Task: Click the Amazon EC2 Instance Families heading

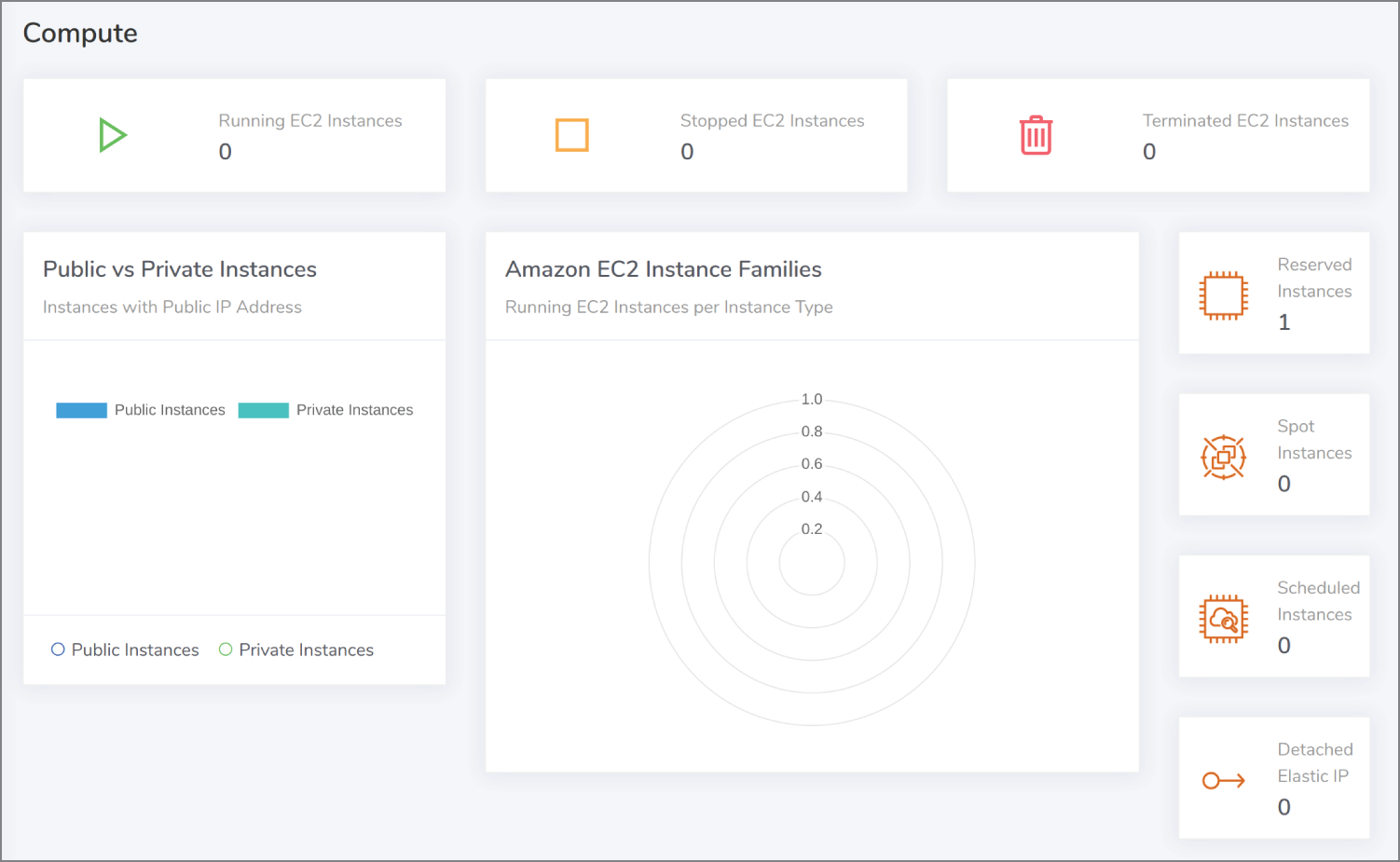Action: tap(664, 269)
